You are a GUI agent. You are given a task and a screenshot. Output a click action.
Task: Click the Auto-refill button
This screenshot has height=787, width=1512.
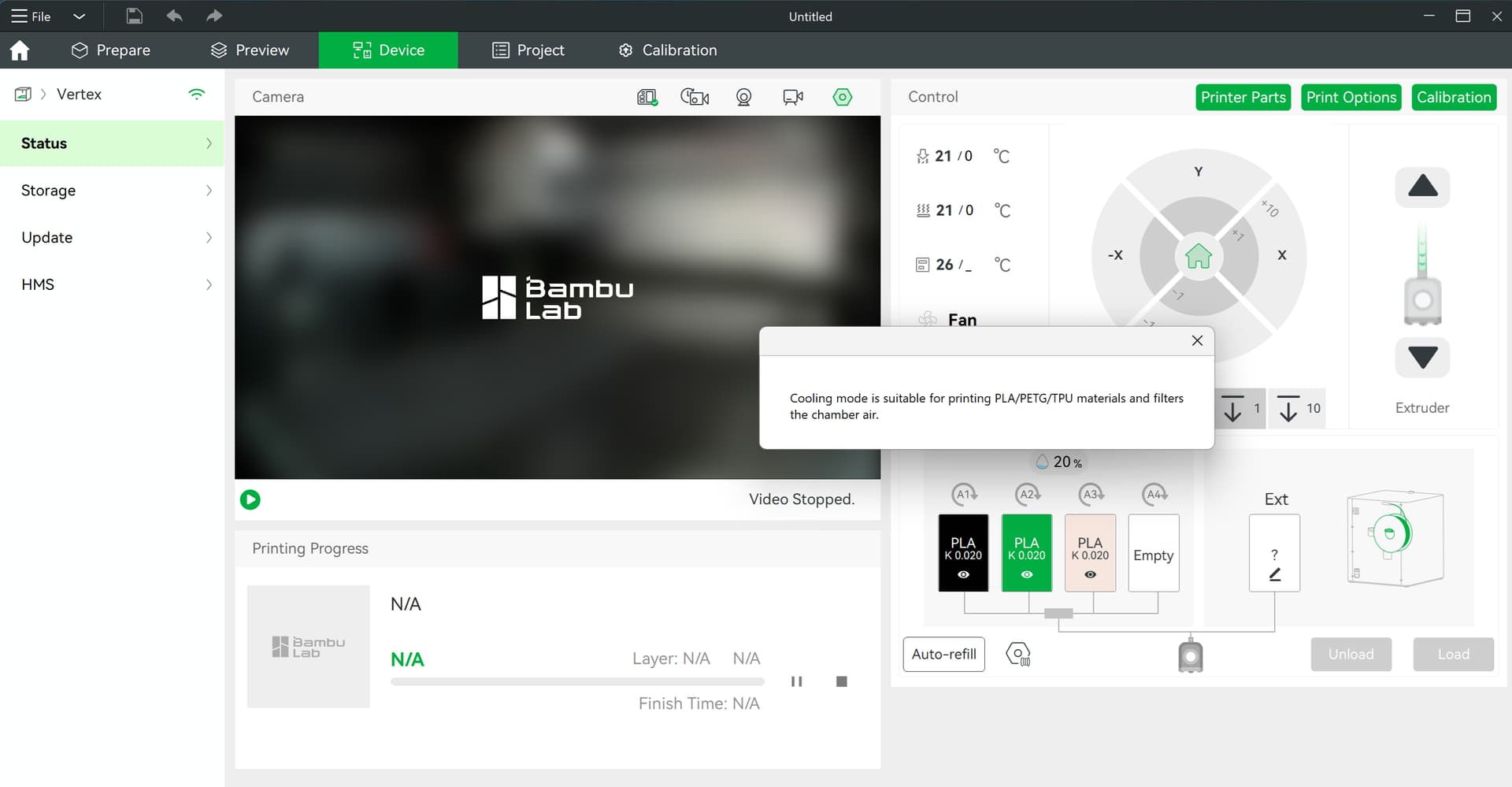tap(943, 654)
